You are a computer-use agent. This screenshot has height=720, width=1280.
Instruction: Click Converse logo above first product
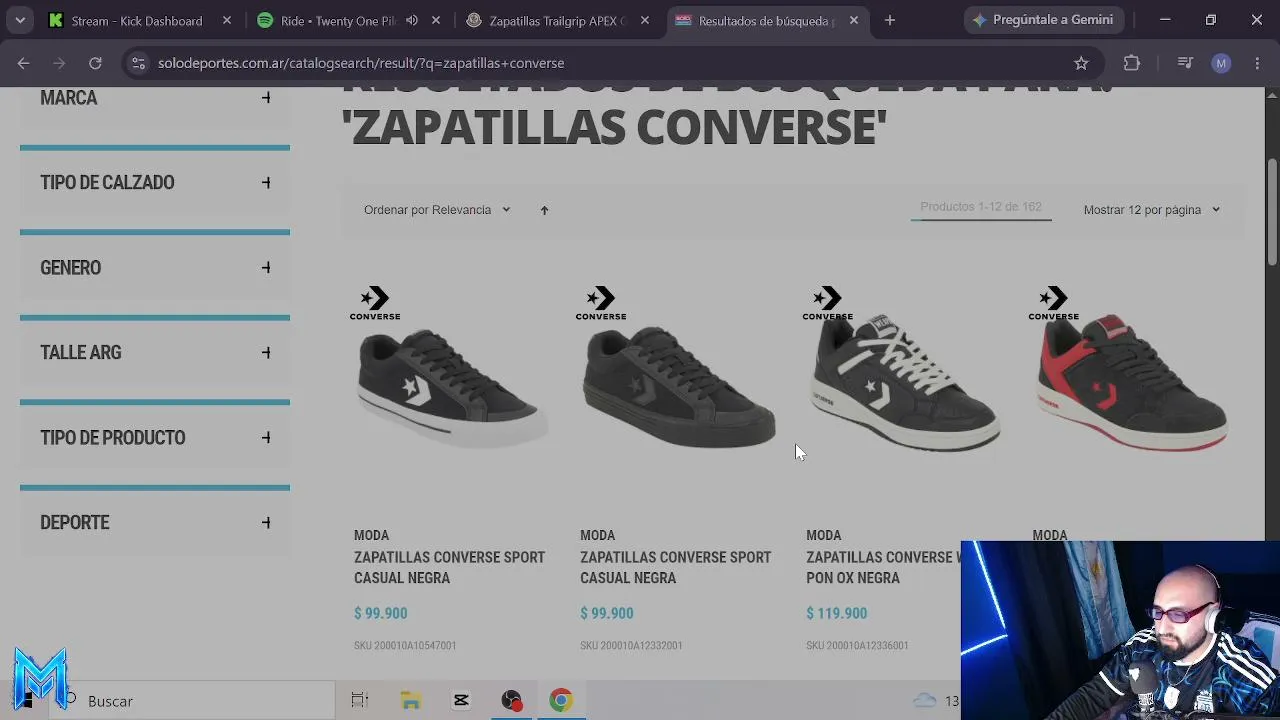coord(375,304)
